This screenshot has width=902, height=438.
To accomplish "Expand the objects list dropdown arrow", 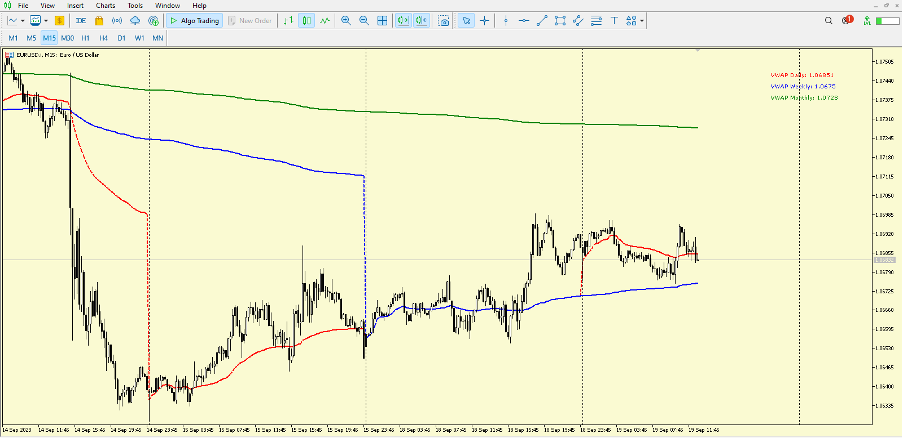I will tap(643, 20).
